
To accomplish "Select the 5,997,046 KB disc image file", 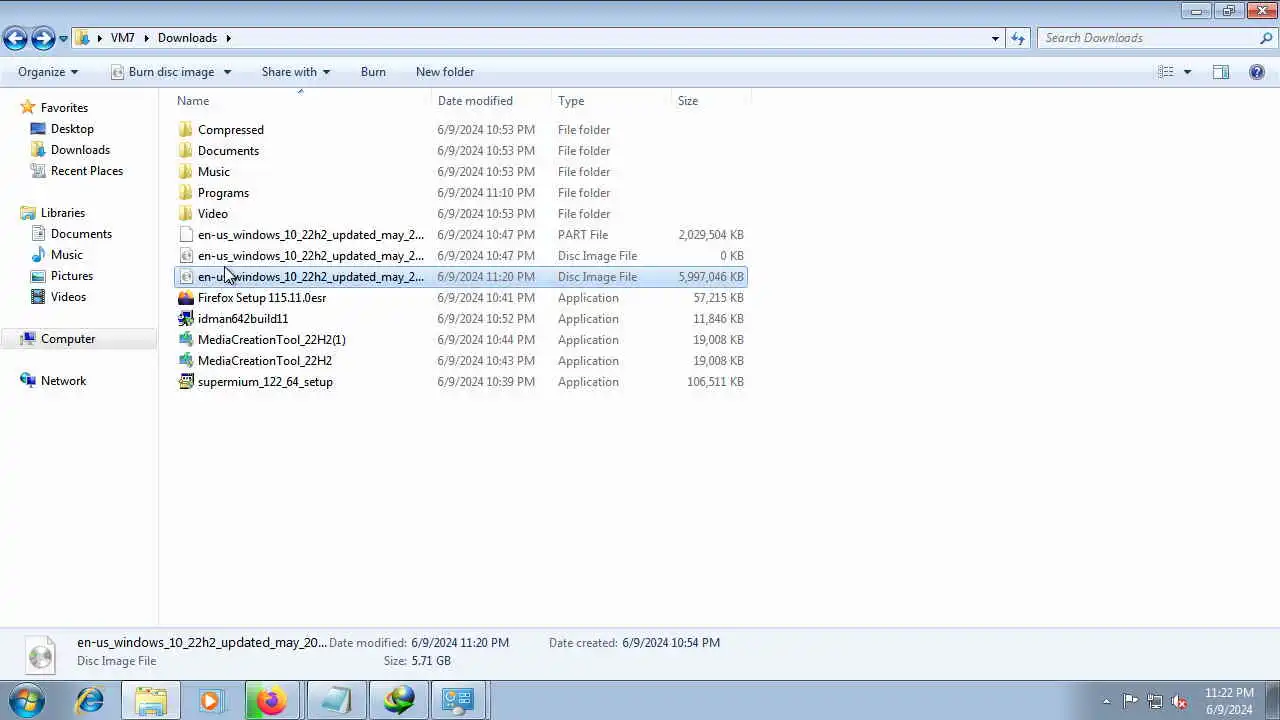I will point(461,277).
